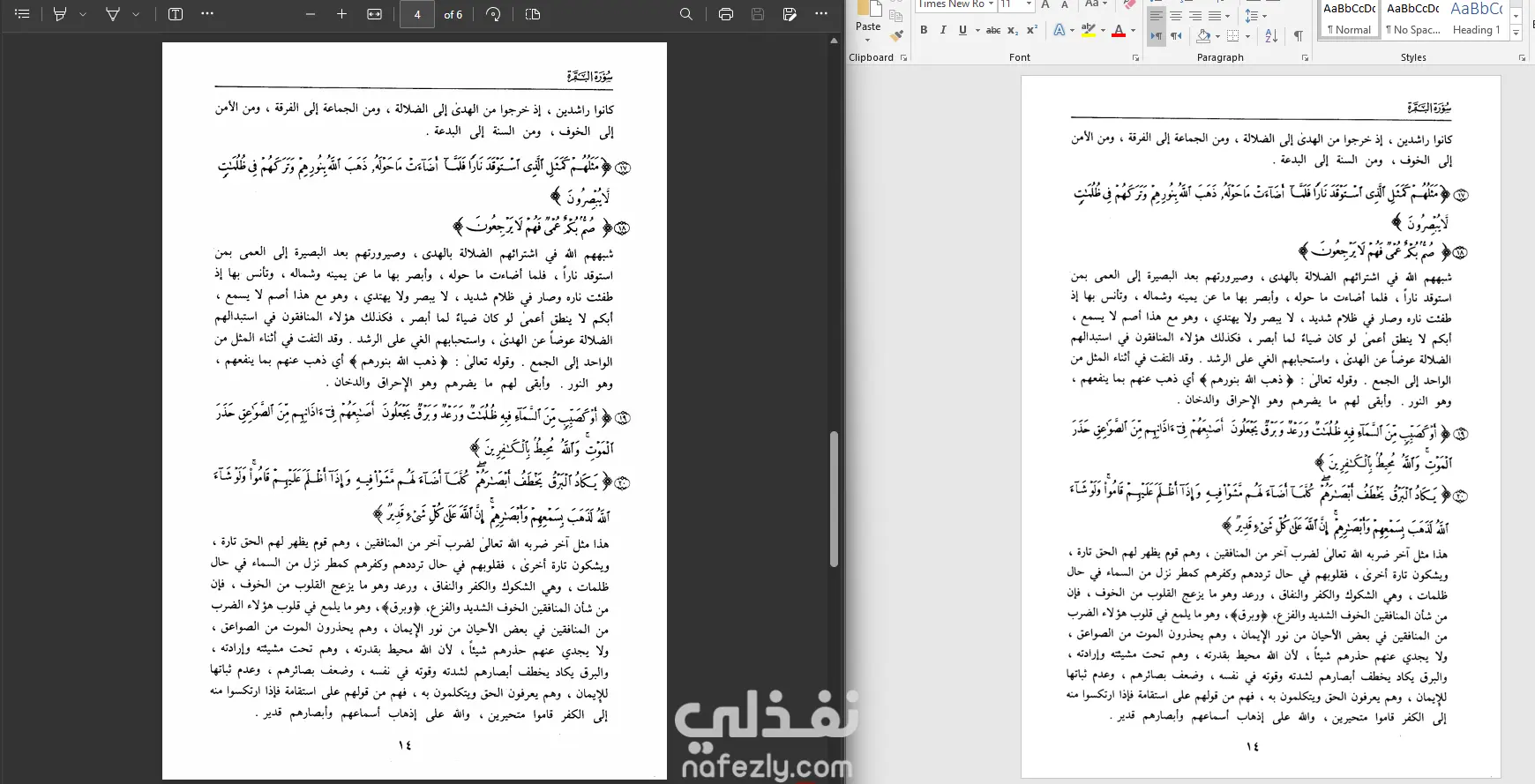The image size is (1535, 784).
Task: Rotate the PDF page
Action: click(x=494, y=14)
